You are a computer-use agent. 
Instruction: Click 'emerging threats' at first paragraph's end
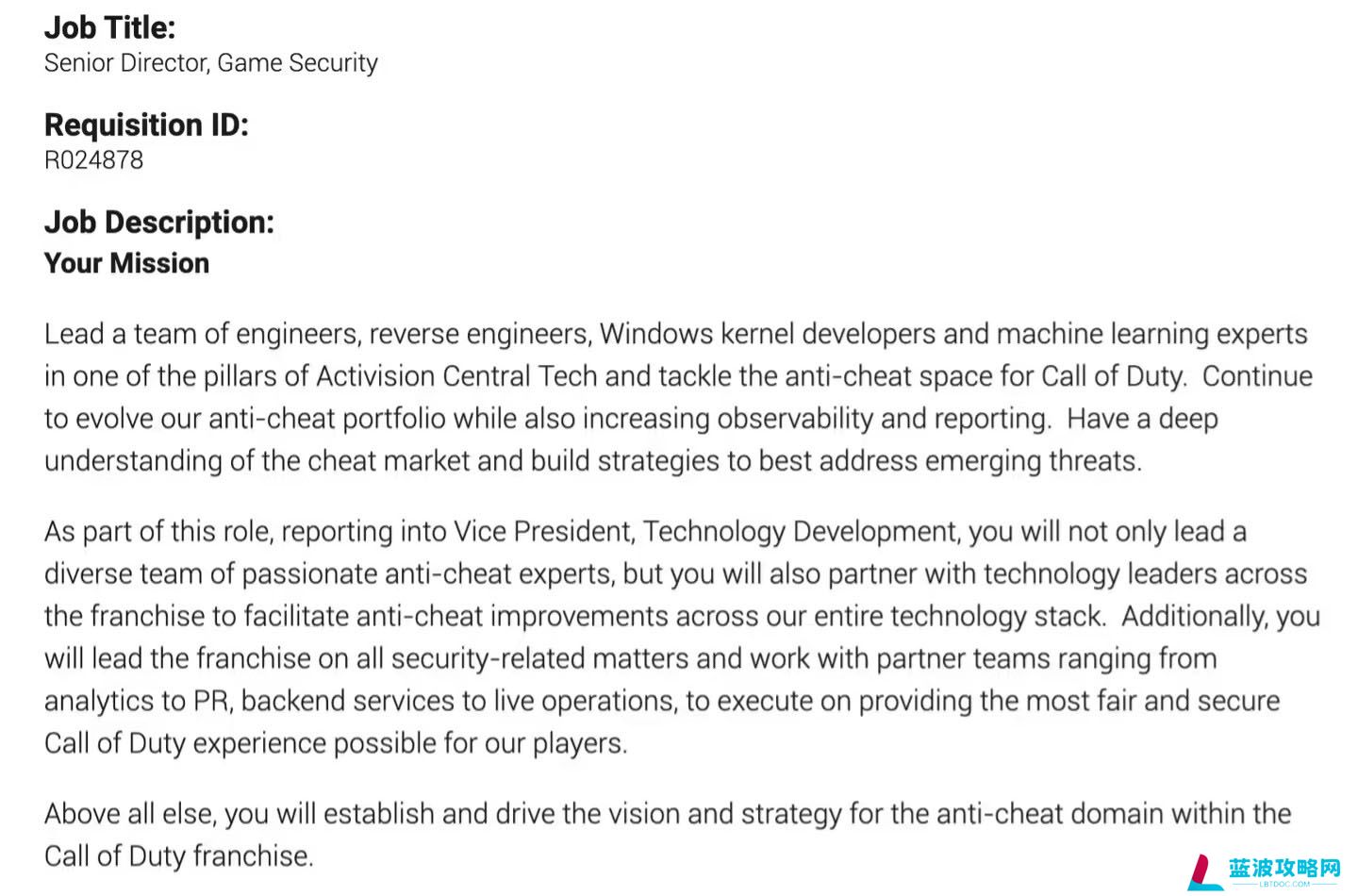coord(1033,461)
